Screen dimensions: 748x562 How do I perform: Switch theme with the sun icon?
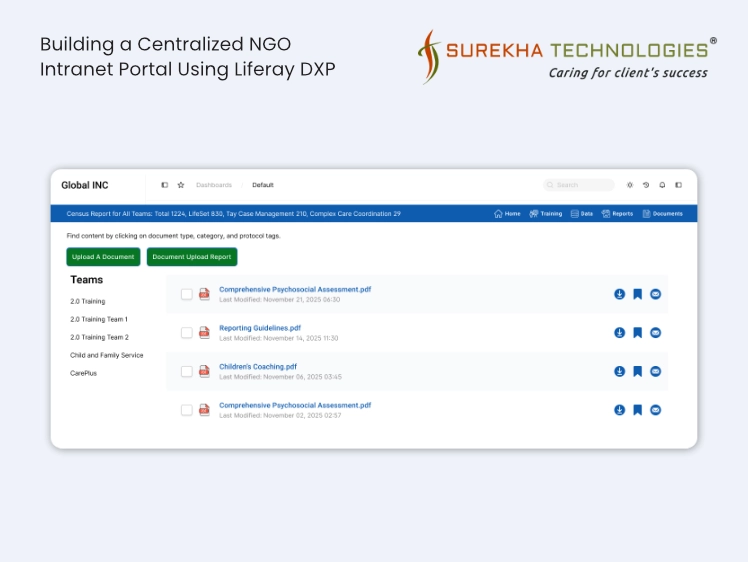[x=630, y=185]
